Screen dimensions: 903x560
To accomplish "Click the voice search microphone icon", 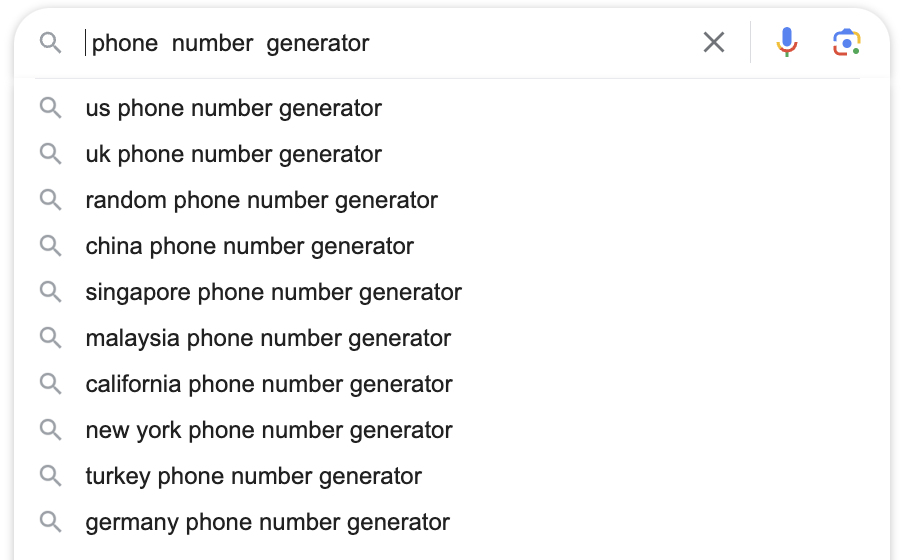I will point(787,42).
